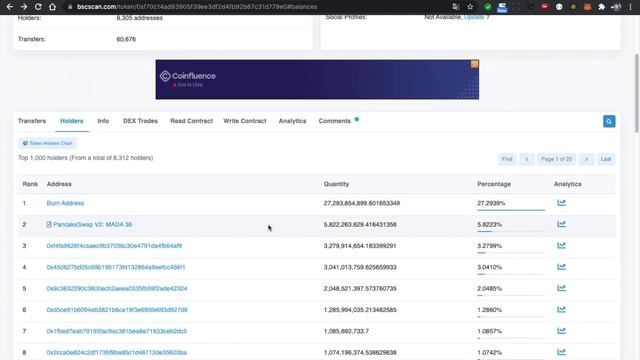The width and height of the screenshot is (640, 360).
Task: Switch to Write Contract tab
Action: pyautogui.click(x=244, y=121)
